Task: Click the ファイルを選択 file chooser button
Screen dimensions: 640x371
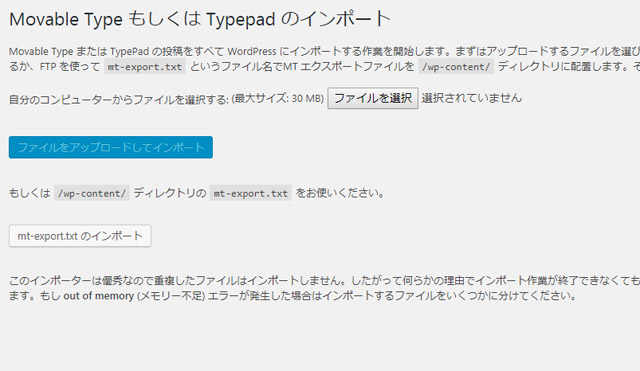Action: [x=373, y=98]
